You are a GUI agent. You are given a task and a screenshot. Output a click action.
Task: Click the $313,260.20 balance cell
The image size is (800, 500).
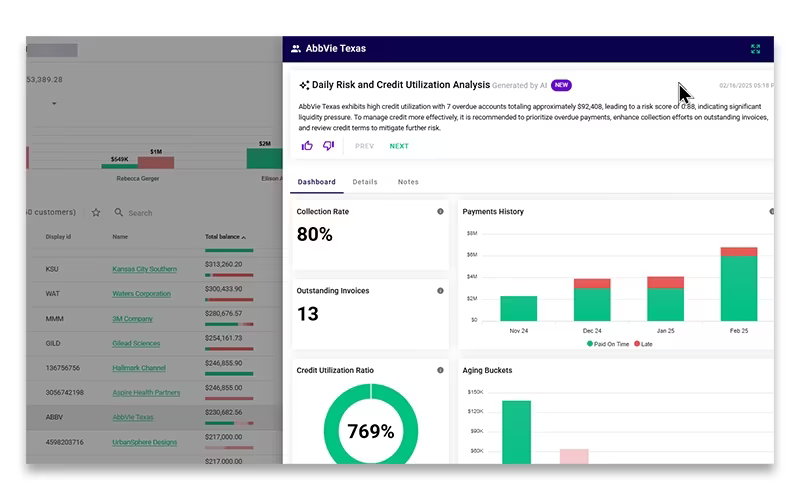(x=223, y=264)
